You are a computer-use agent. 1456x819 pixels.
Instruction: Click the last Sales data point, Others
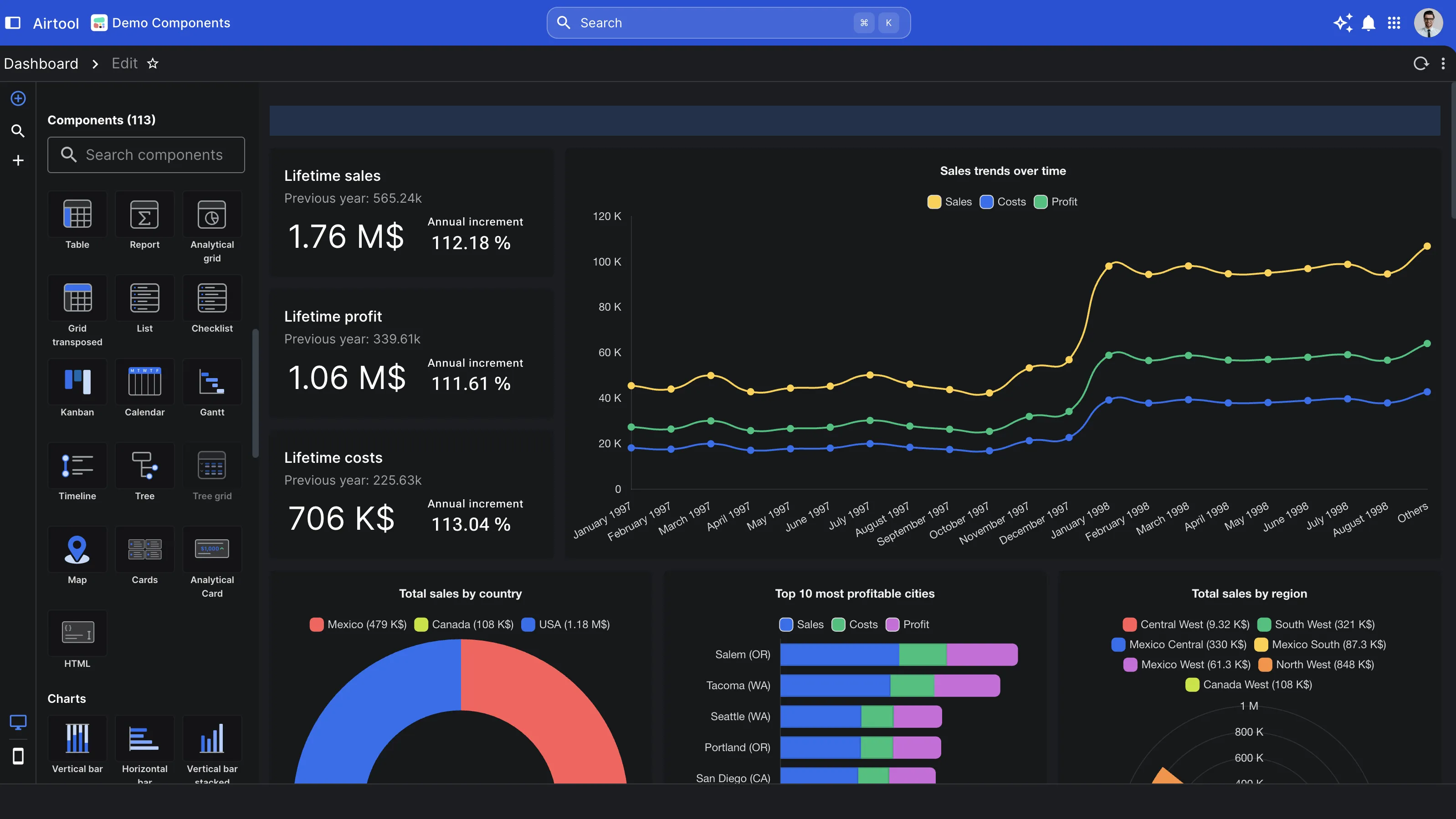point(1427,246)
